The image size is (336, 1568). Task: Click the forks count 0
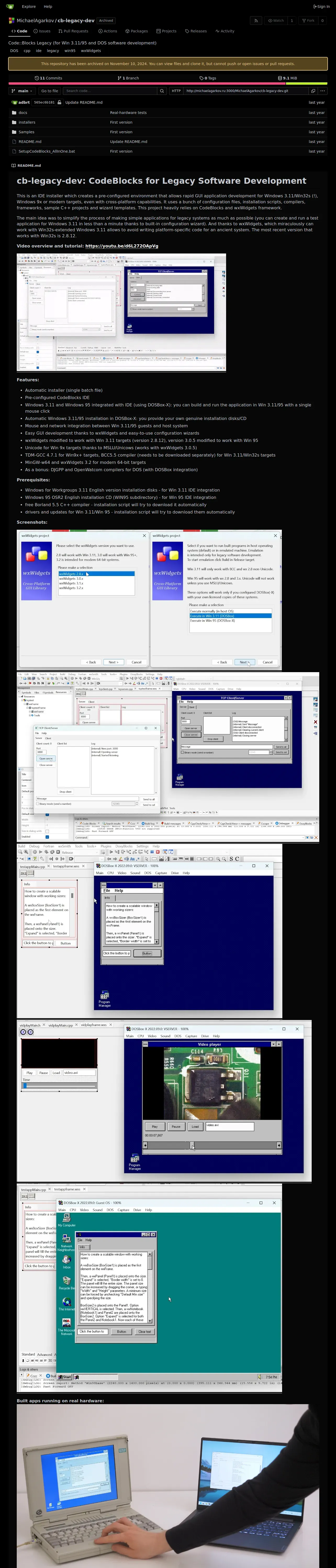(x=323, y=20)
